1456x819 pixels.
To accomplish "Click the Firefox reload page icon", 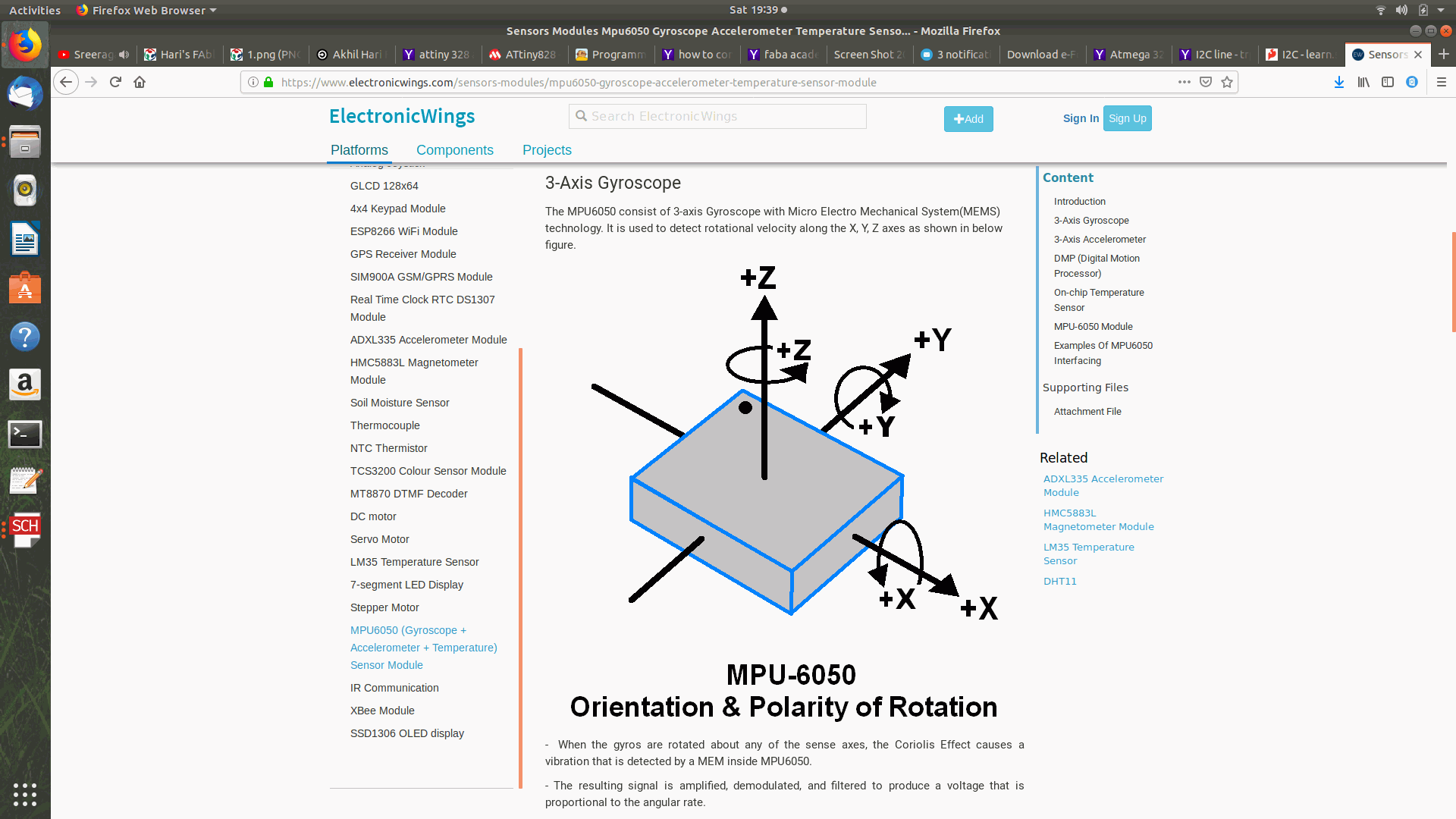I will pos(115,82).
